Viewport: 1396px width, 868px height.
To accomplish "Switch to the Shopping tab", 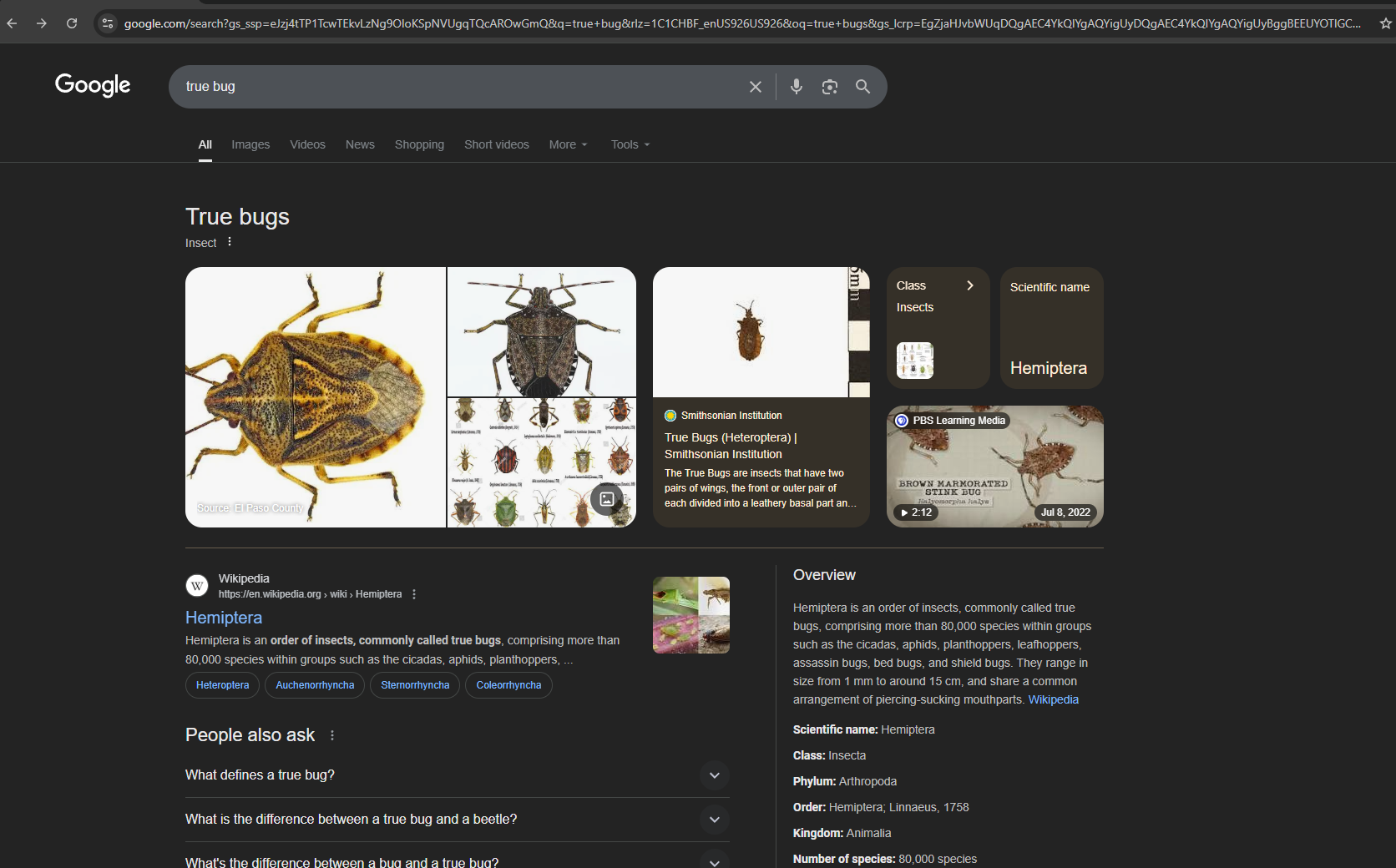I will [x=419, y=144].
